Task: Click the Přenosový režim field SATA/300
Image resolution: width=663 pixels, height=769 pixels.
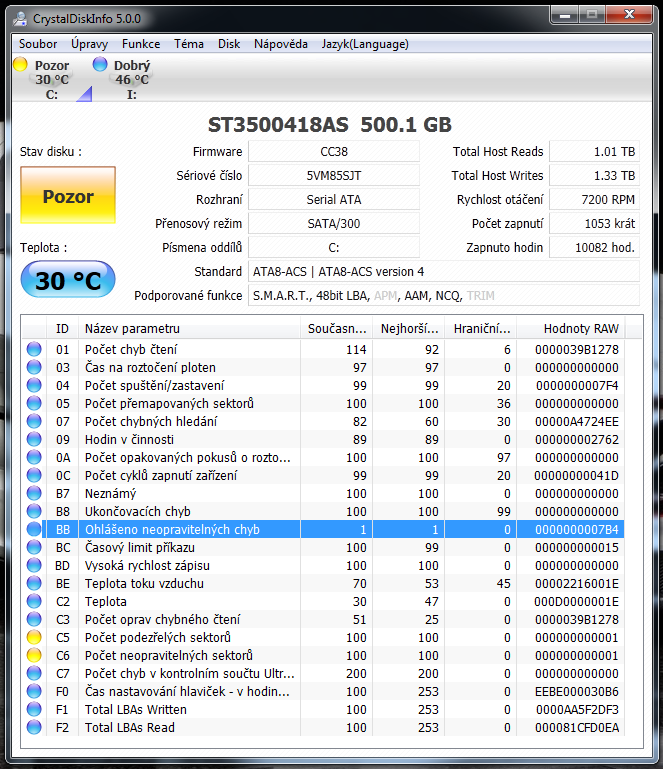Action: (x=334, y=224)
